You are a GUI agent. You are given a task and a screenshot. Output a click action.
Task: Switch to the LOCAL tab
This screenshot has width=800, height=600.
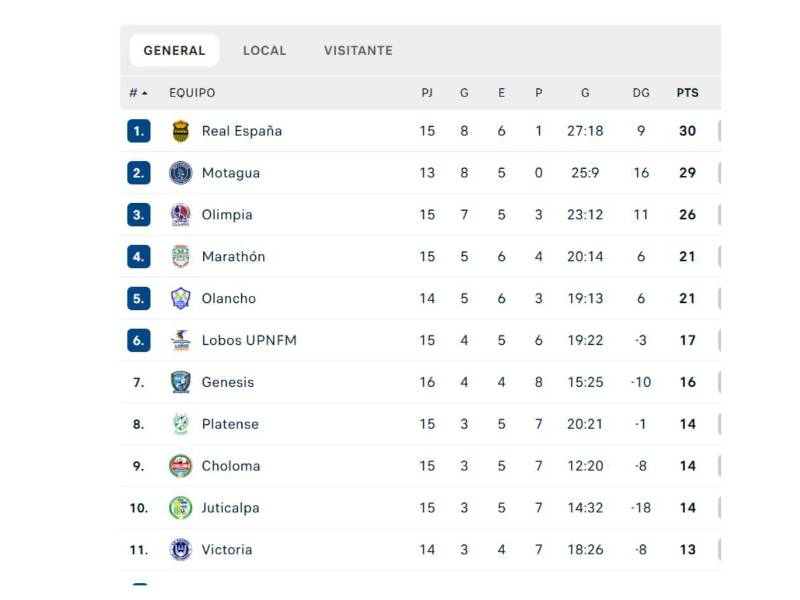[264, 49]
